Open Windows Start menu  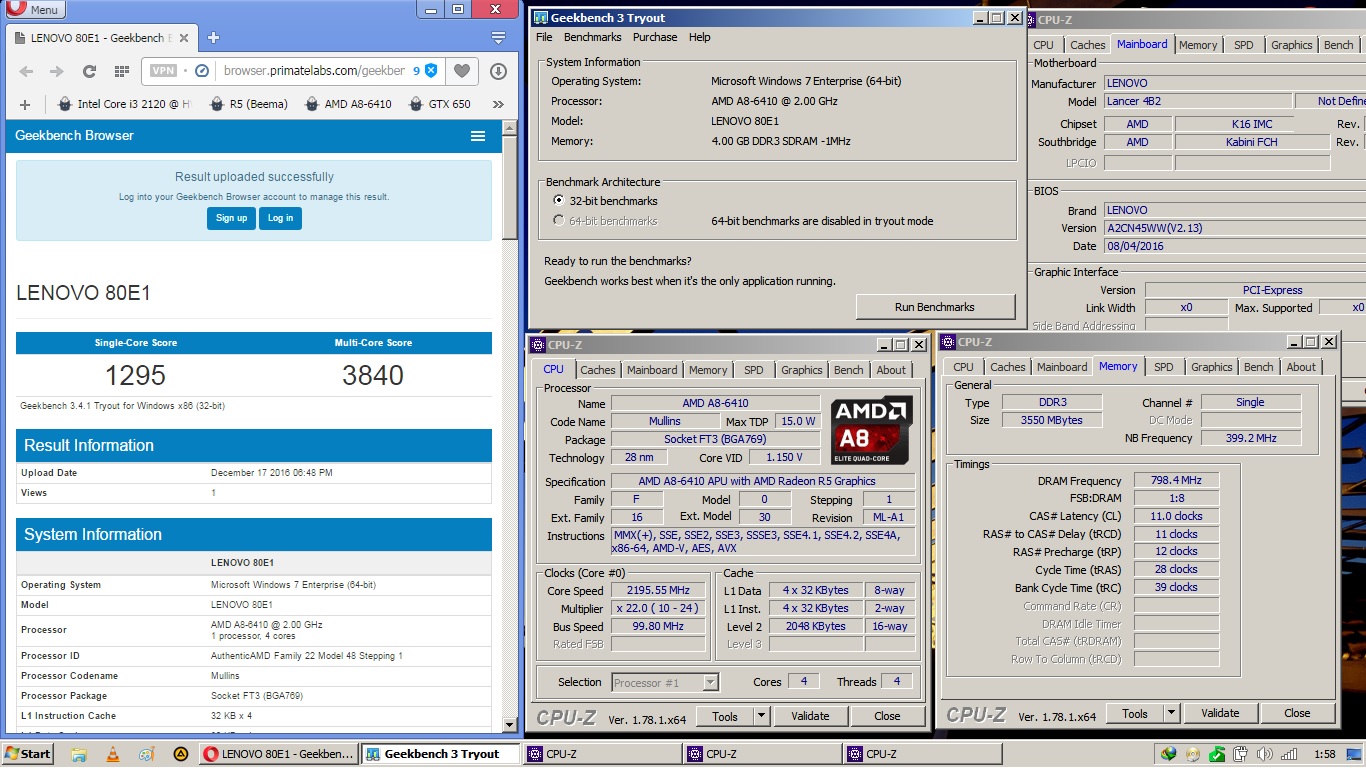(x=28, y=754)
